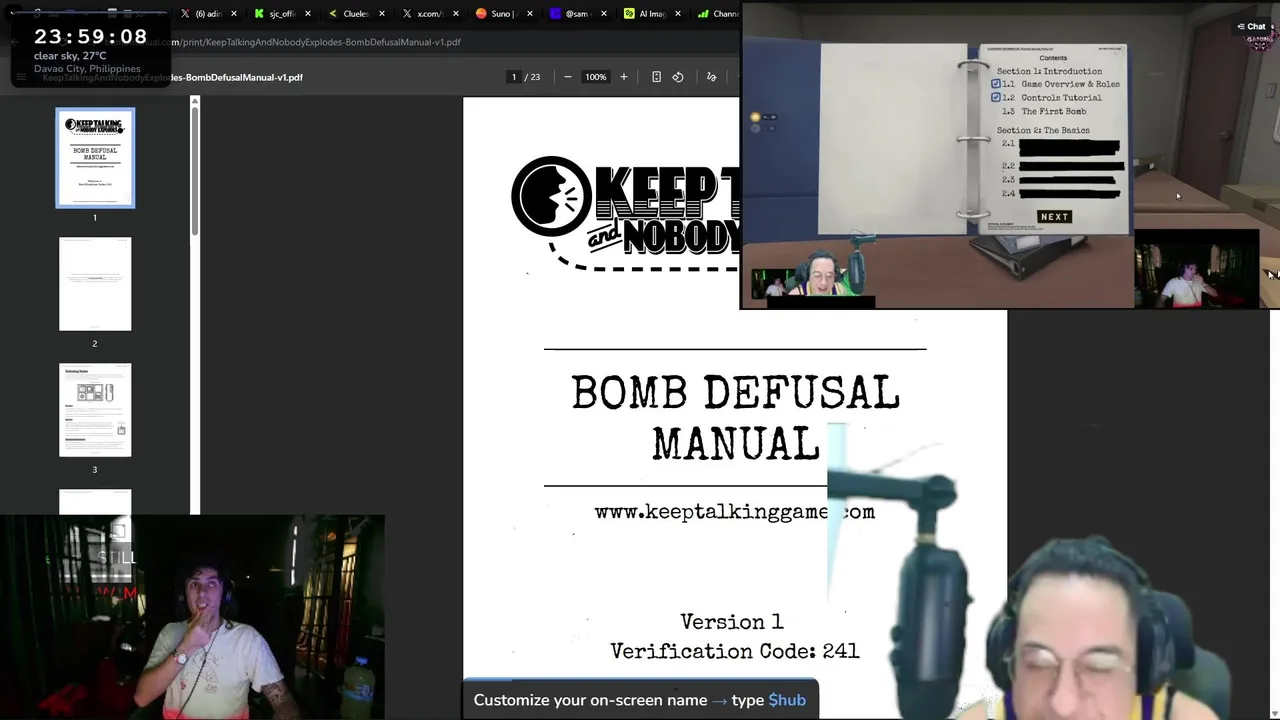Click the fit to page icon
Viewport: 1280px width, 720px height.
656,77
